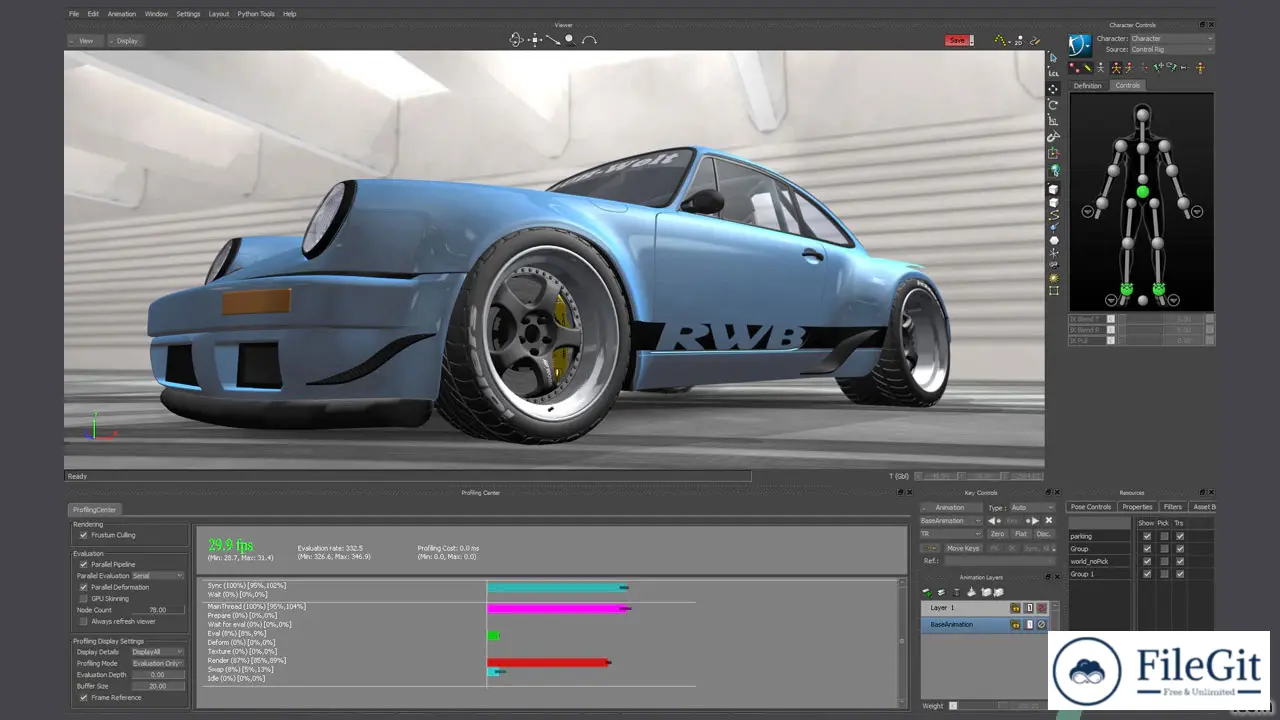Screen dimensions: 1280x720
Task: Click the Buffer Size value field
Action: click(x=158, y=686)
